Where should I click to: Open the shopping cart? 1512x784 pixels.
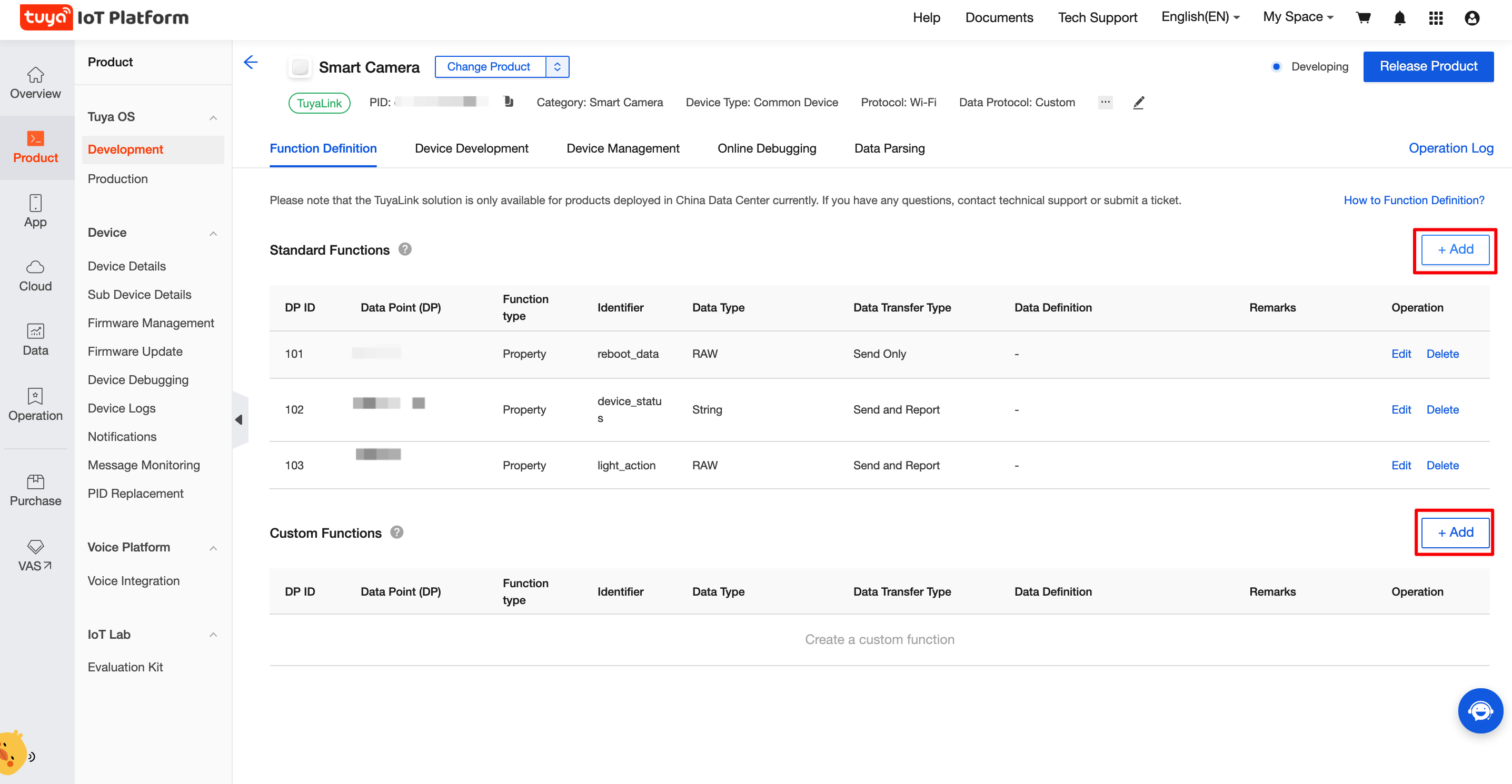point(1363,17)
